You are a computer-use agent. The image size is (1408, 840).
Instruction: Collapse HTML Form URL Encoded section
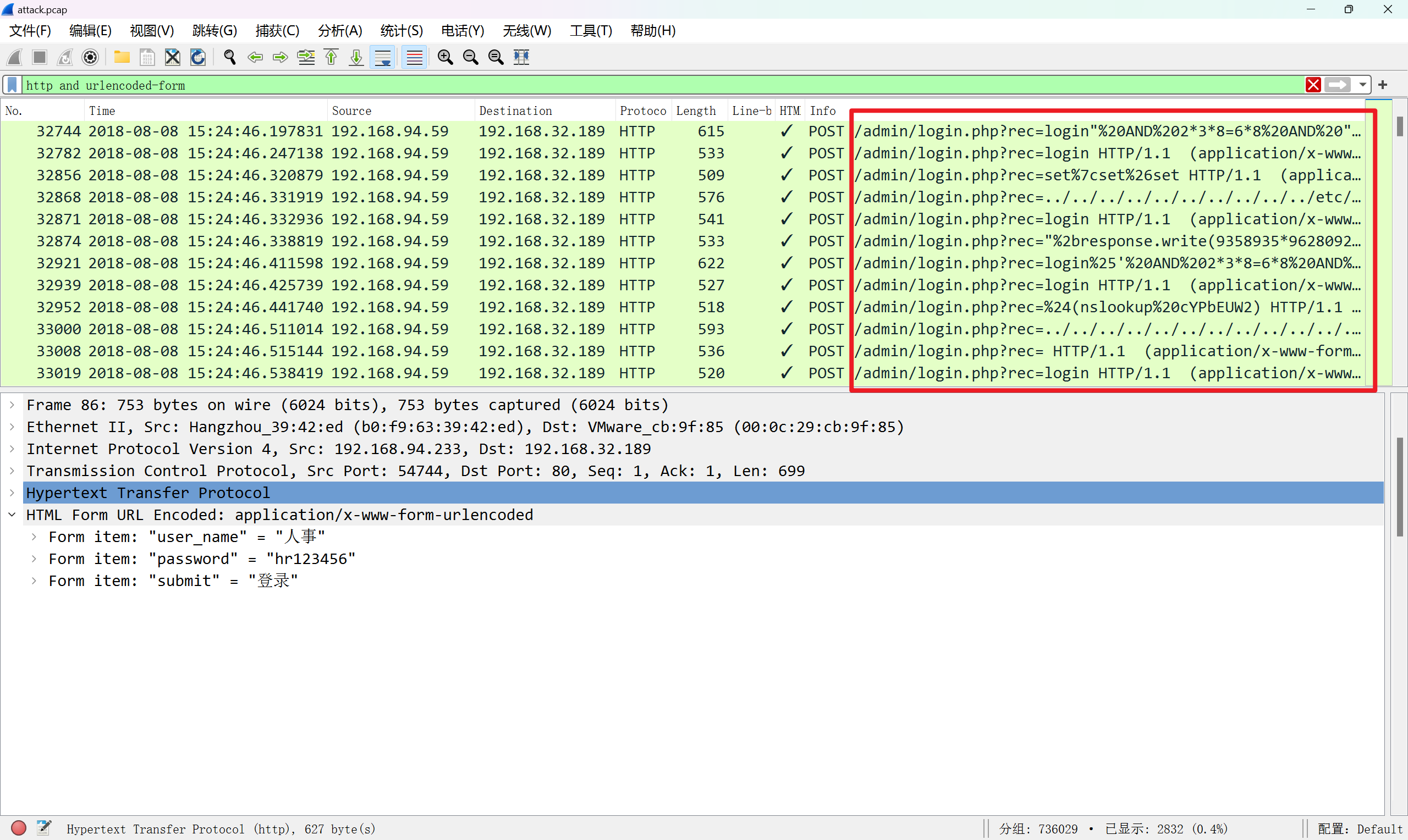(x=12, y=515)
